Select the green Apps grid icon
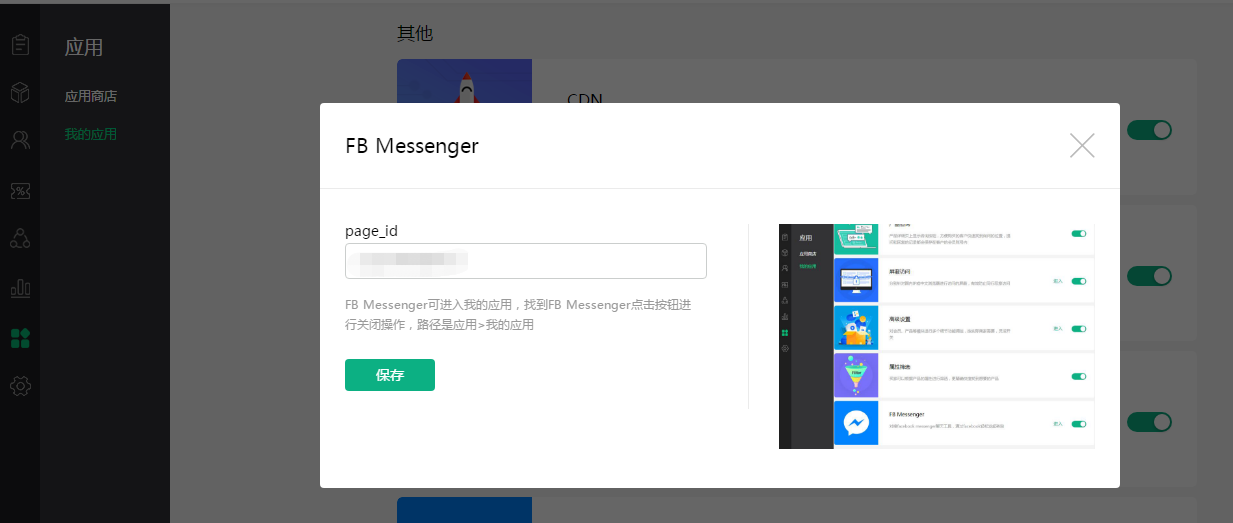Viewport: 1233px width, 523px height. pyautogui.click(x=20, y=338)
